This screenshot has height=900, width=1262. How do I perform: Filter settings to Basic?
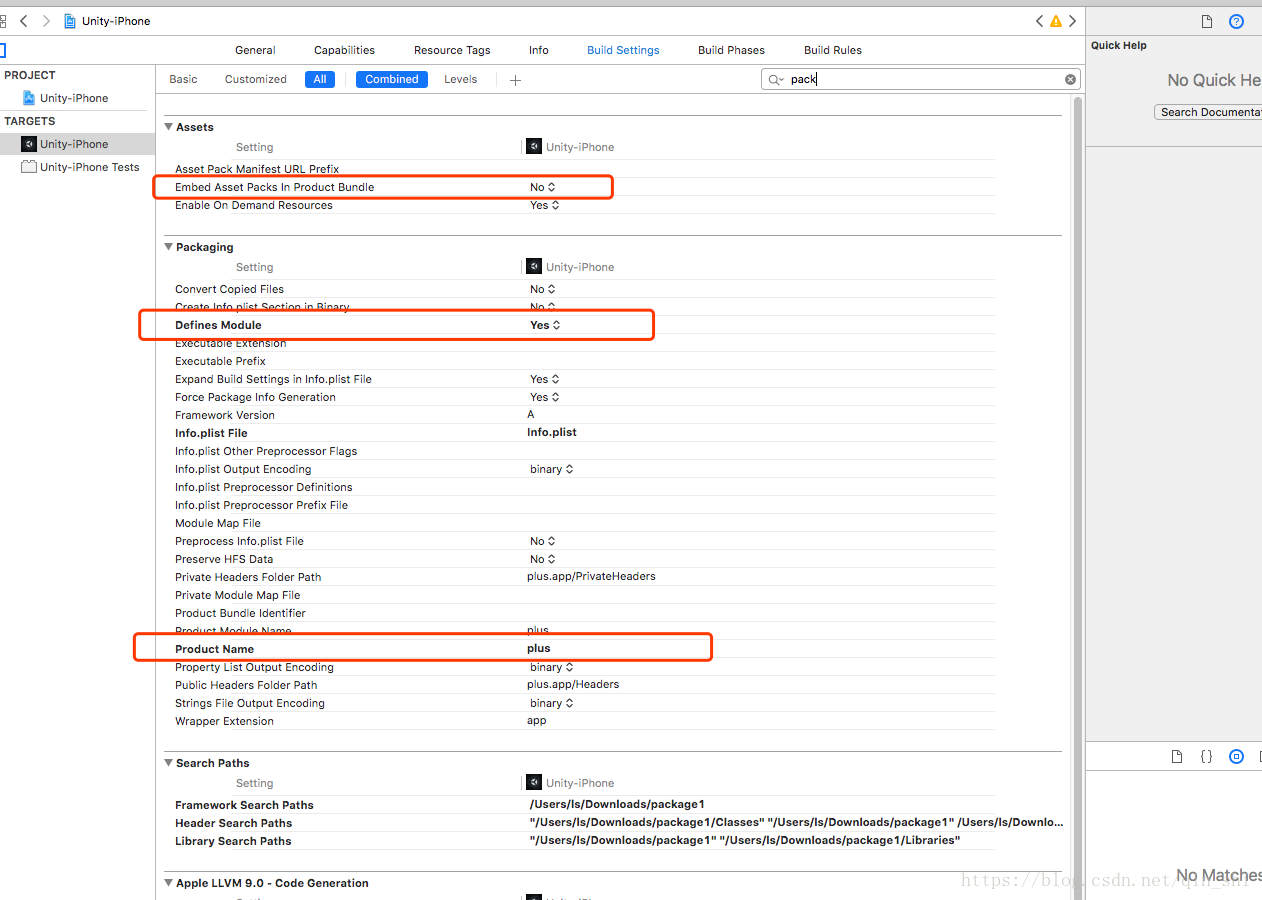click(x=183, y=79)
